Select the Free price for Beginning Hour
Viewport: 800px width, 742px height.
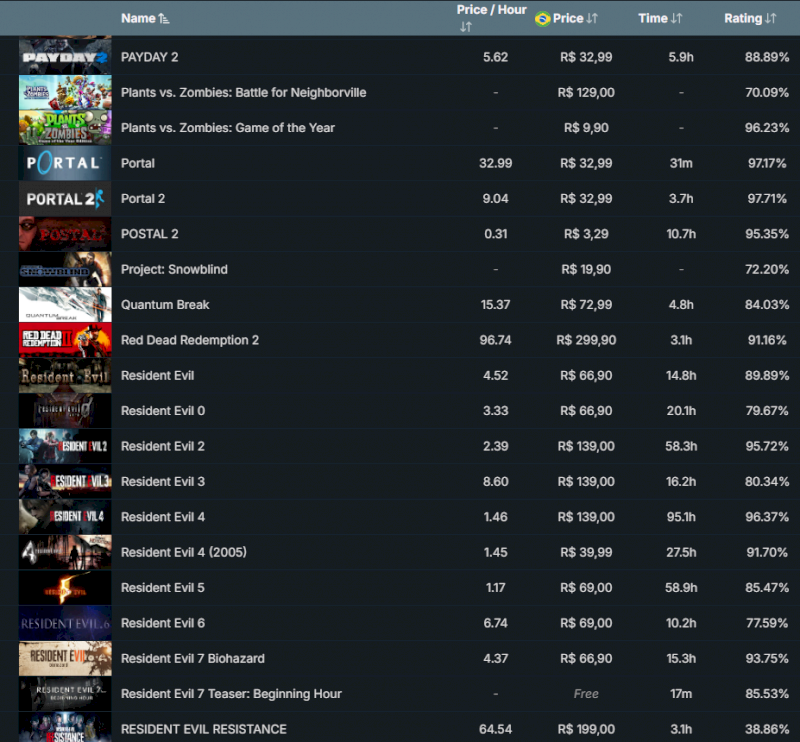click(x=586, y=694)
